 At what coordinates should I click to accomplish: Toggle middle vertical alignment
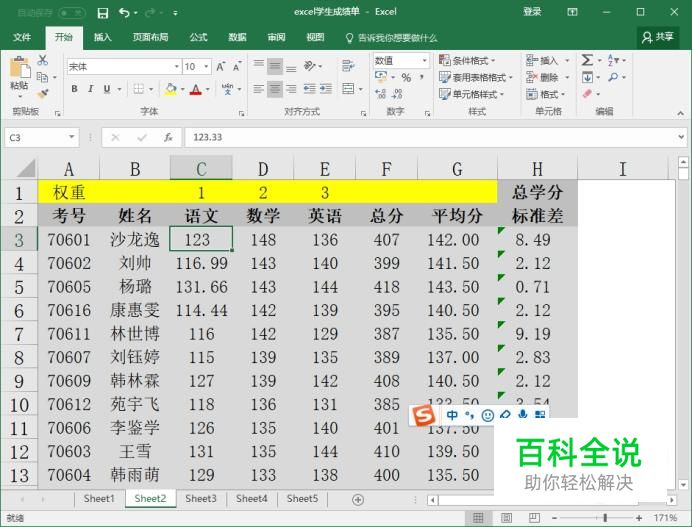tap(275, 66)
